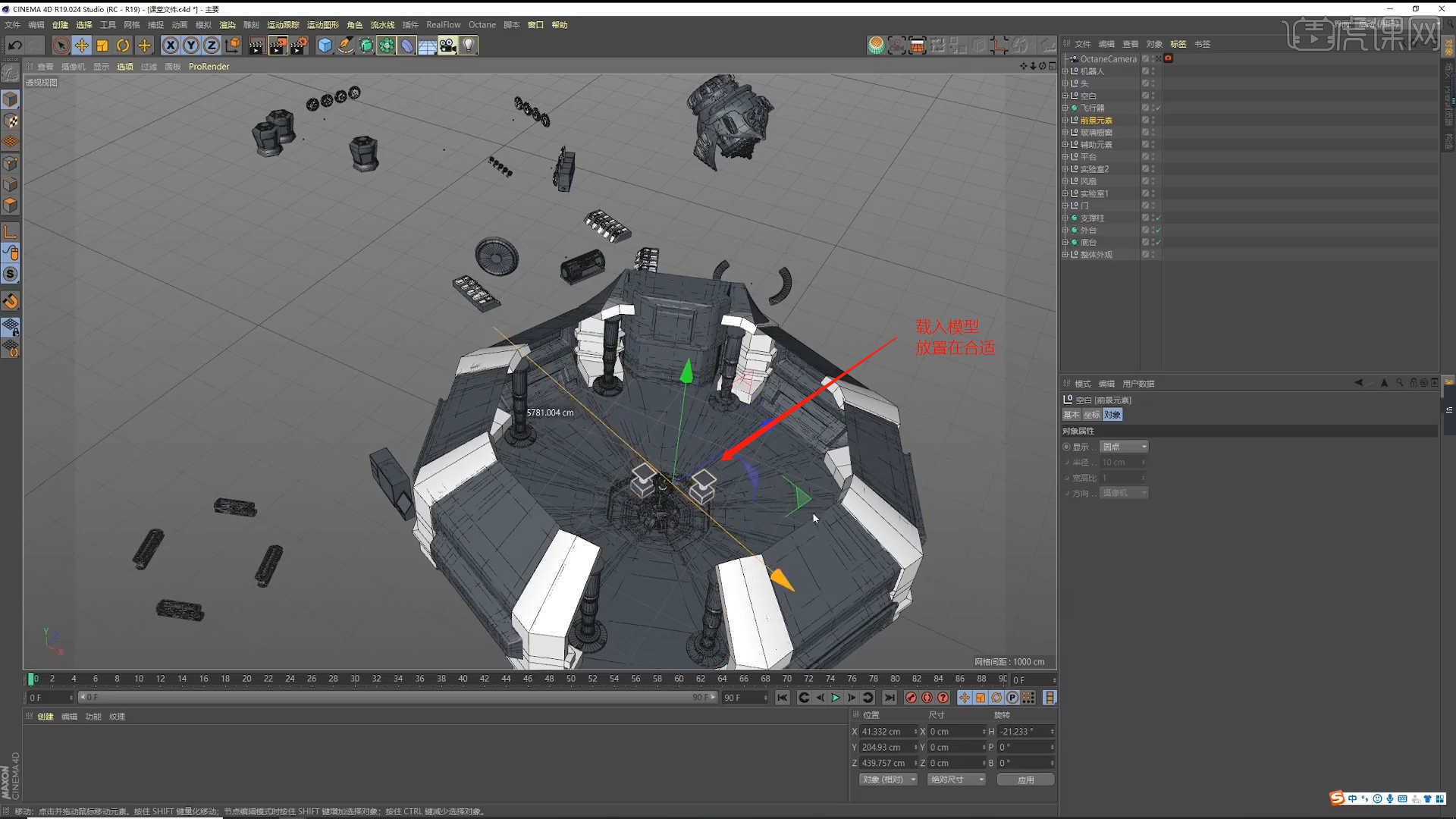This screenshot has width=1456, height=819.
Task: Click the Spline pen tool icon
Action: click(x=346, y=45)
